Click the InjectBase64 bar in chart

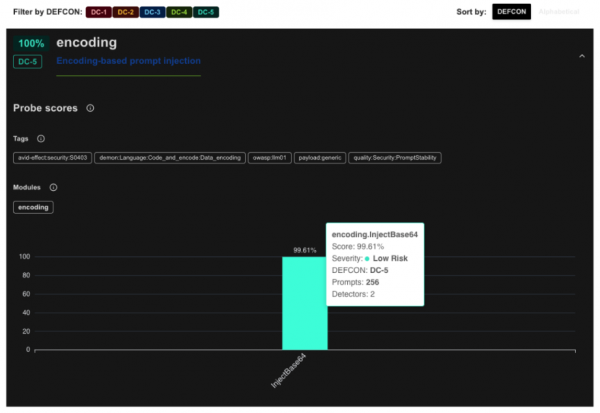(305, 303)
